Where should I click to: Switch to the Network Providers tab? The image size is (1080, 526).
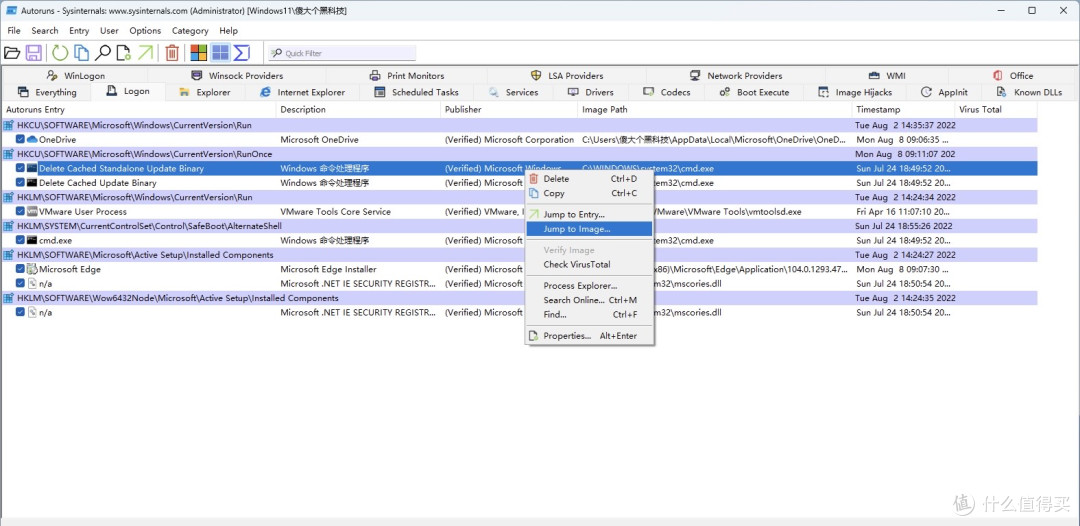pyautogui.click(x=736, y=76)
